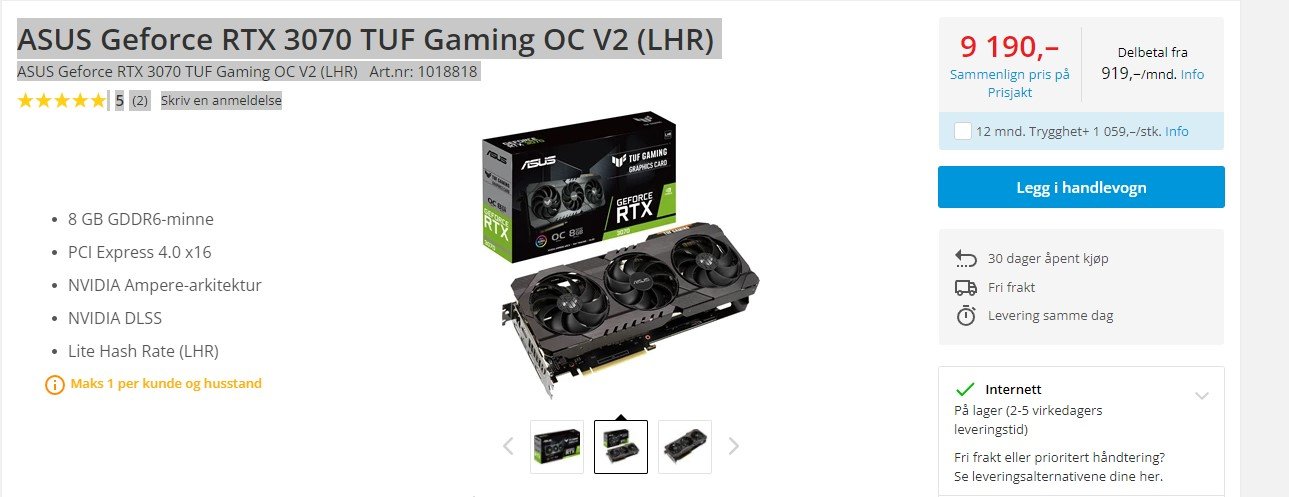
Task: Click the Fri frakt truck icon
Action: click(x=966, y=288)
